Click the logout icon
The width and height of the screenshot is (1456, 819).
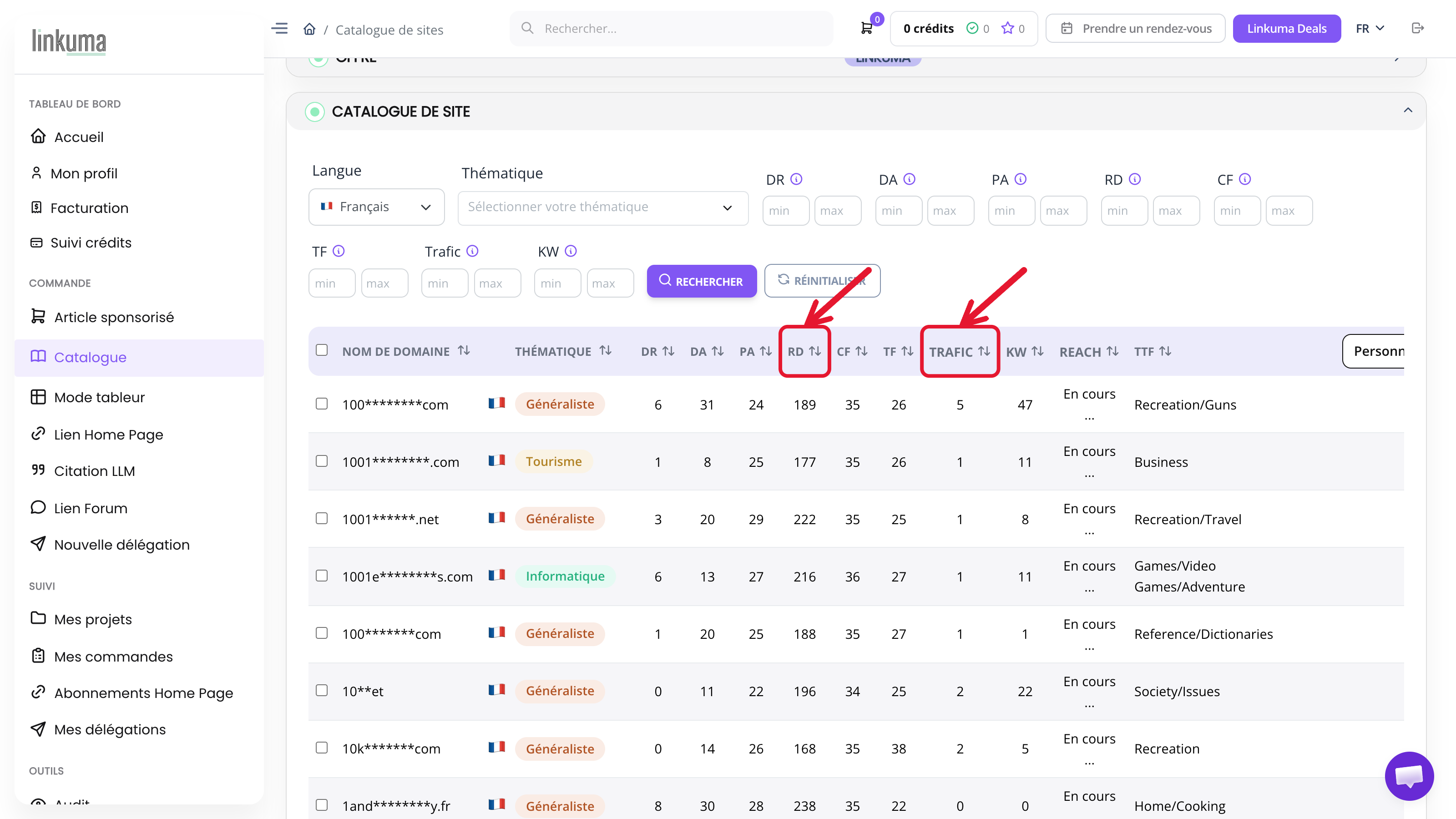pyautogui.click(x=1418, y=28)
